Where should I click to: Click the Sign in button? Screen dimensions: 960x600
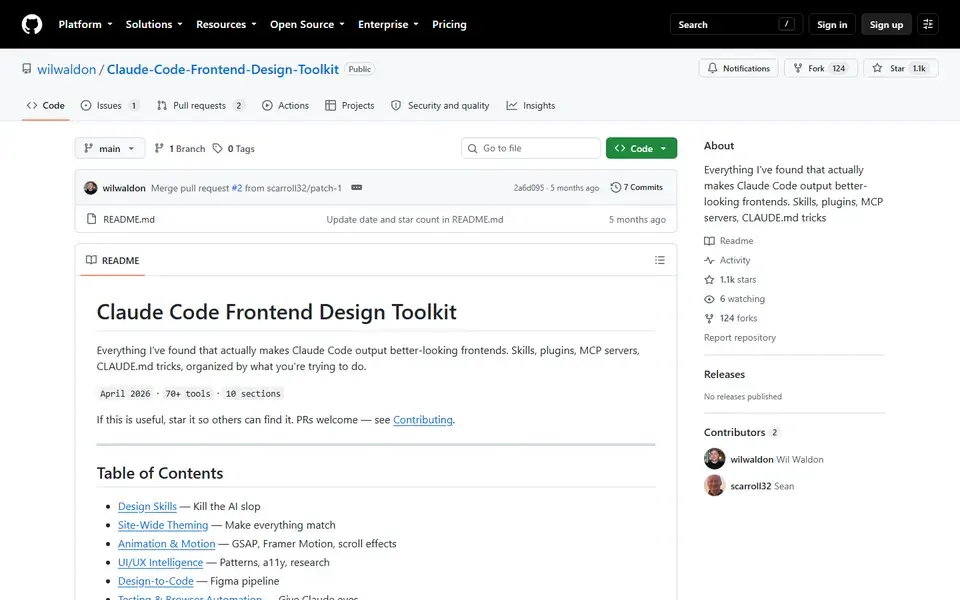831,24
